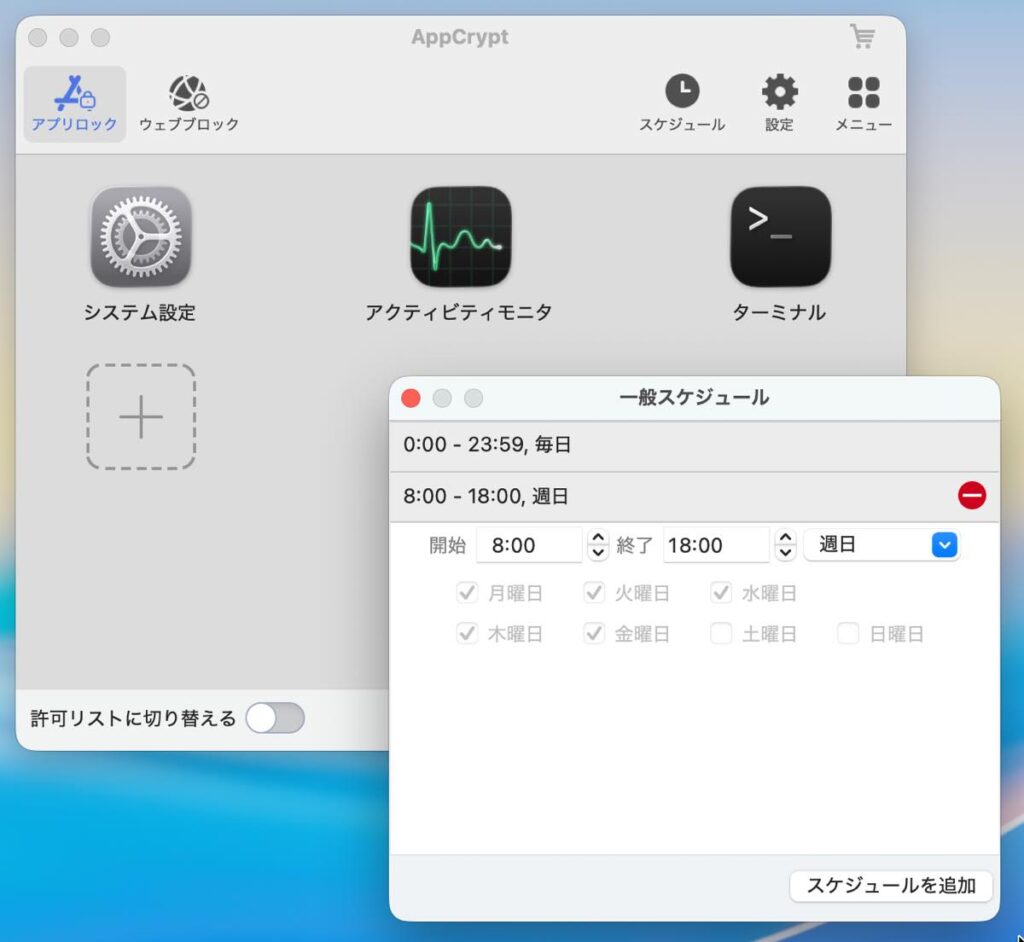The image size is (1024, 942).
Task: Add an app with dashed plus box
Action: click(x=141, y=417)
